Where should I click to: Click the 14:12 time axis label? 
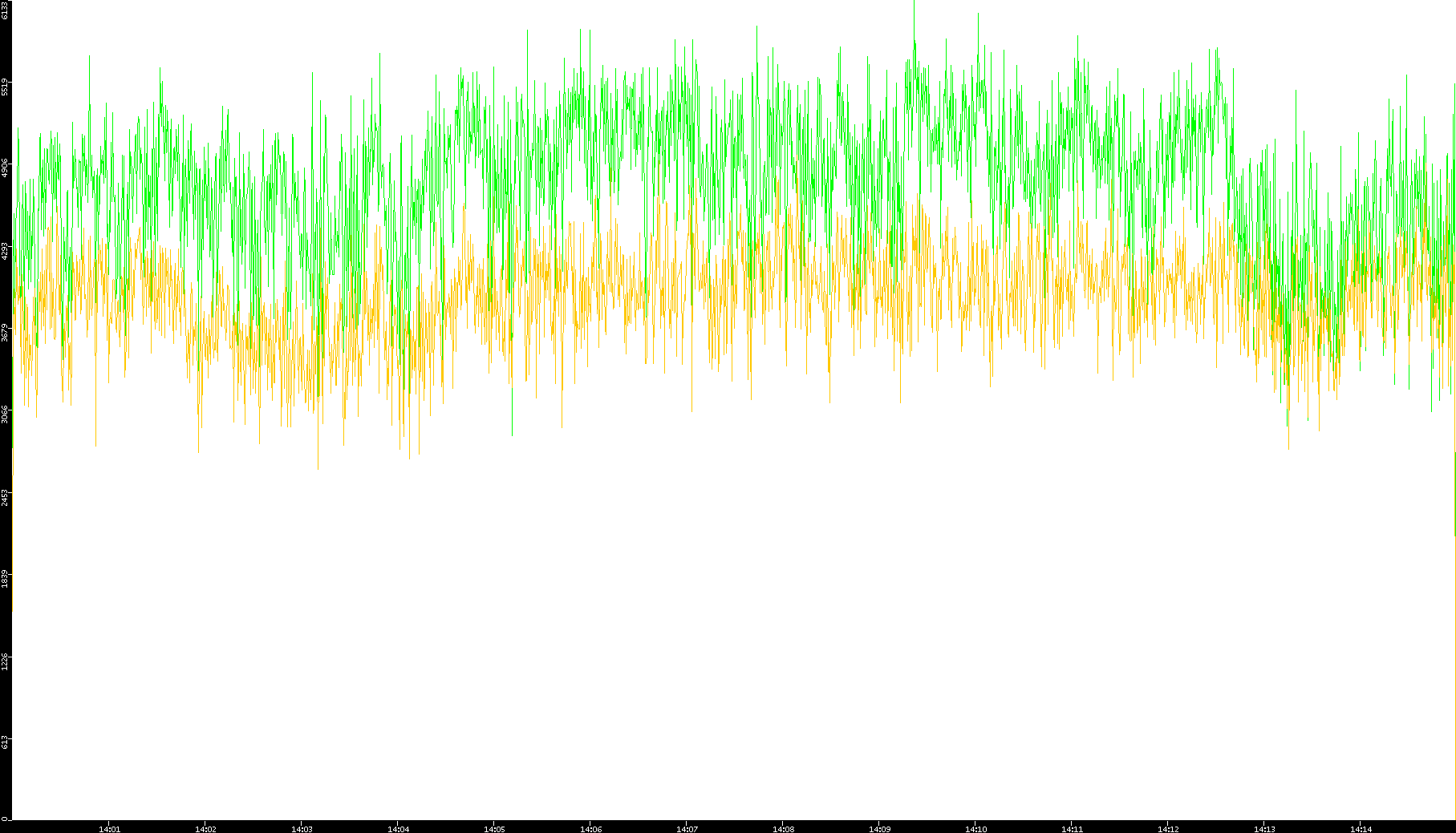pos(1168,828)
